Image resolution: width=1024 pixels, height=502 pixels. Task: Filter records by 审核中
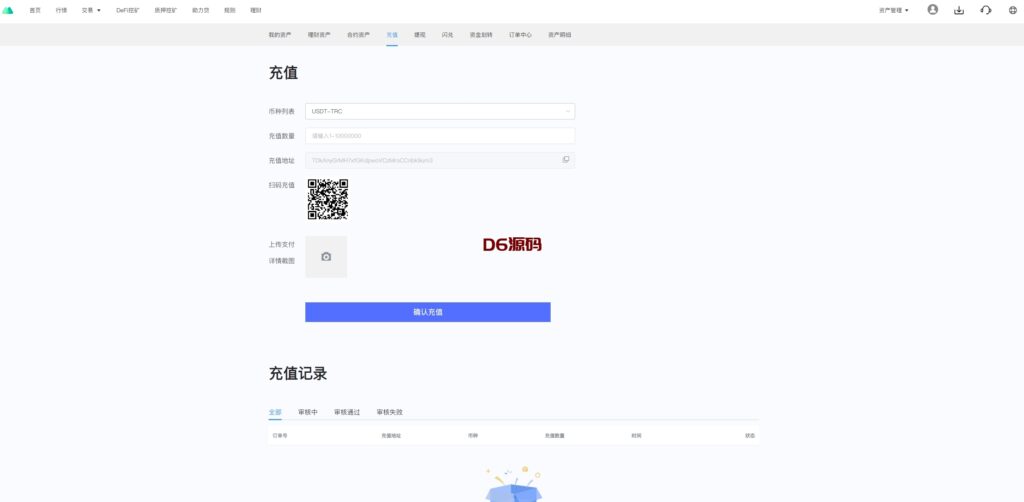pyautogui.click(x=308, y=413)
